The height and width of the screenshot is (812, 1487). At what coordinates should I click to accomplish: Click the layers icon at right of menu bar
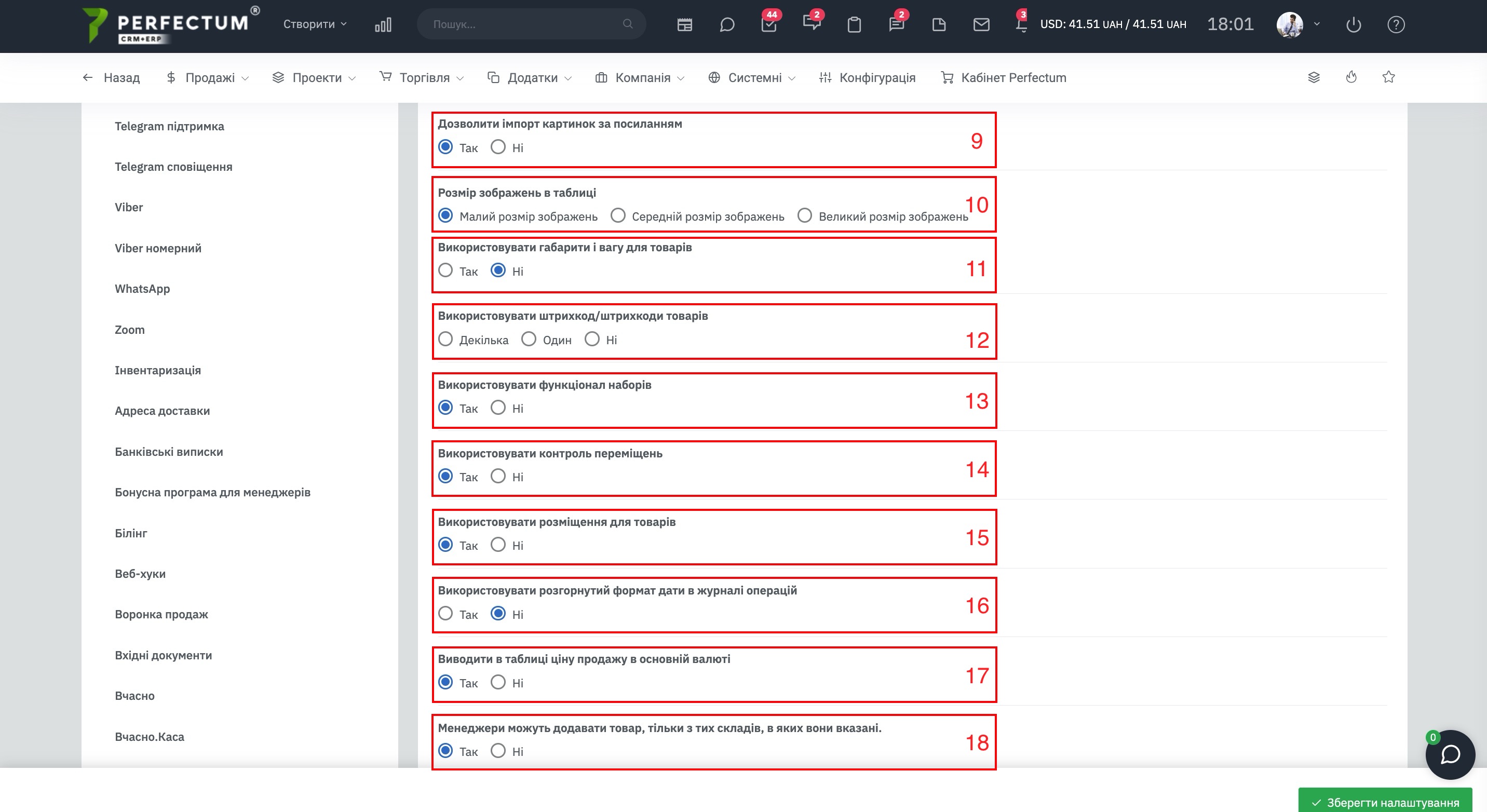click(1314, 77)
